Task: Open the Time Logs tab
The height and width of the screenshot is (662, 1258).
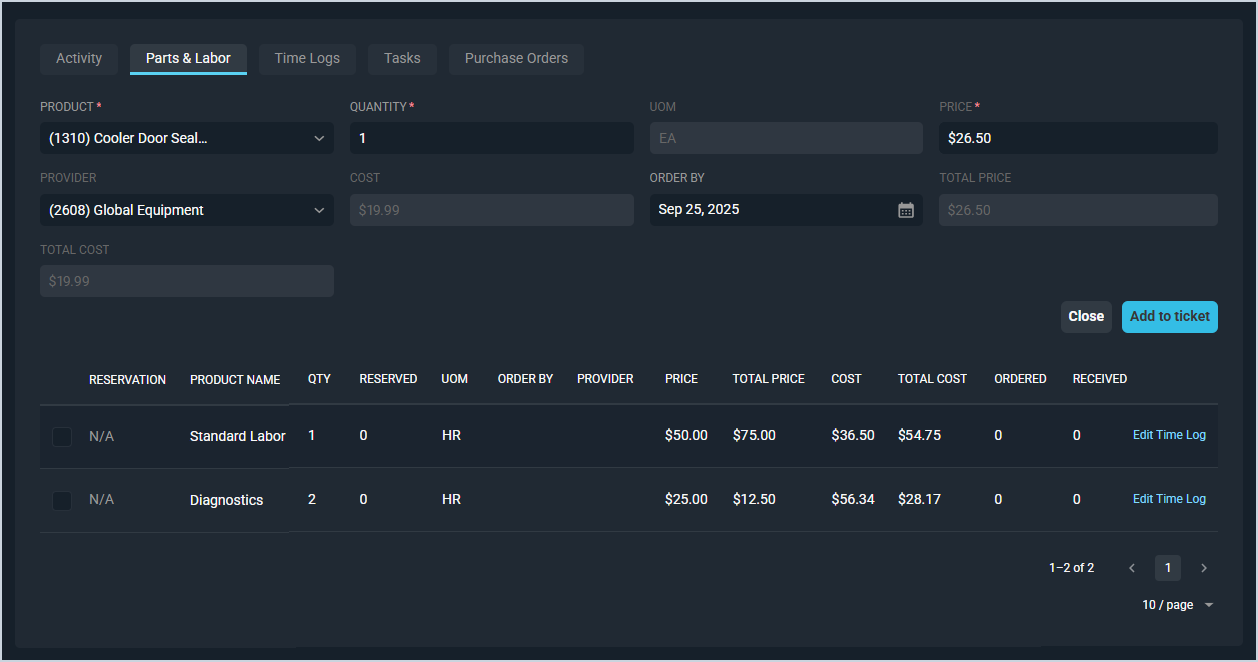Action: point(307,59)
